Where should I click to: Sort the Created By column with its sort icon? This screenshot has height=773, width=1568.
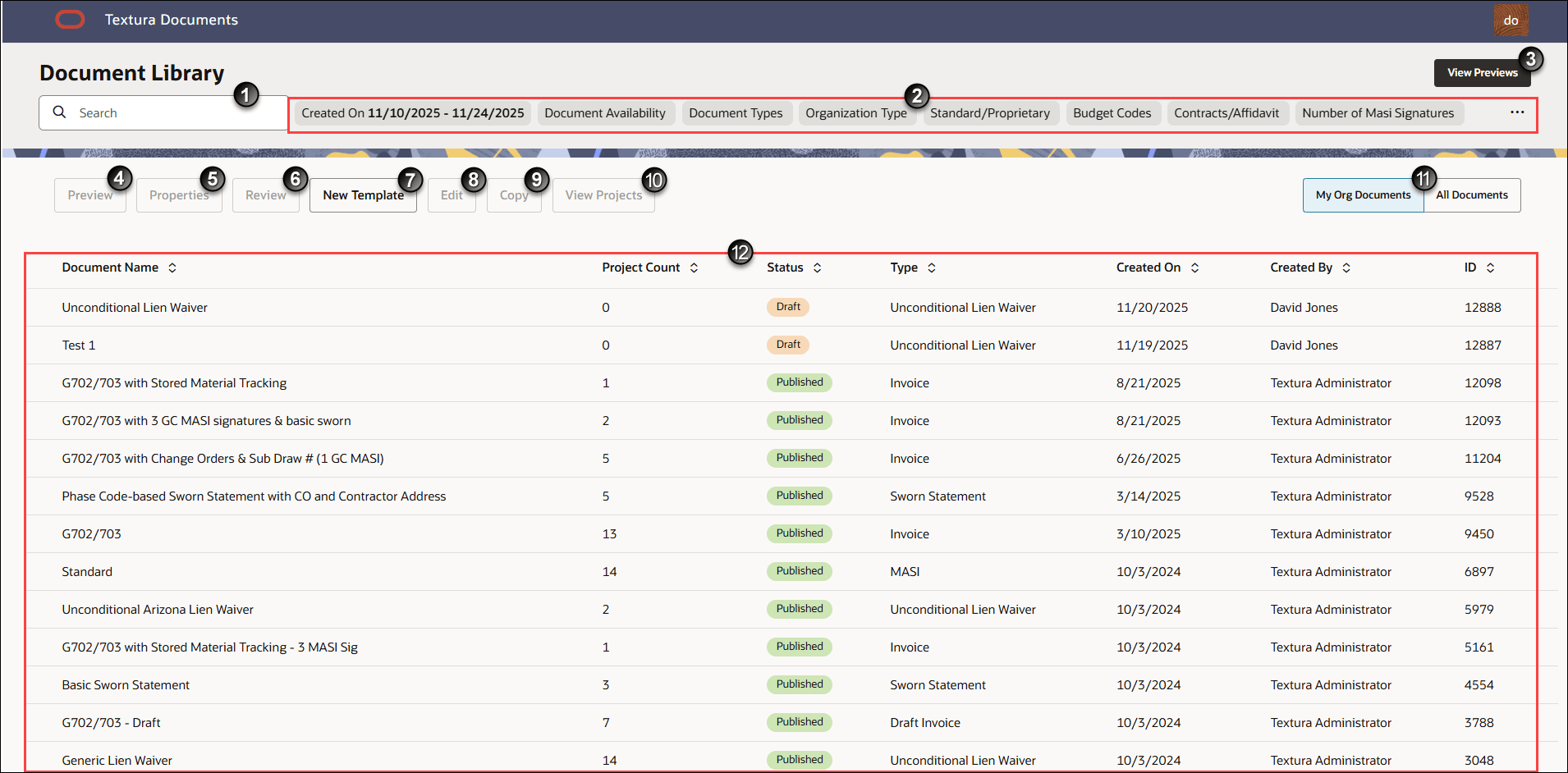(x=1346, y=267)
